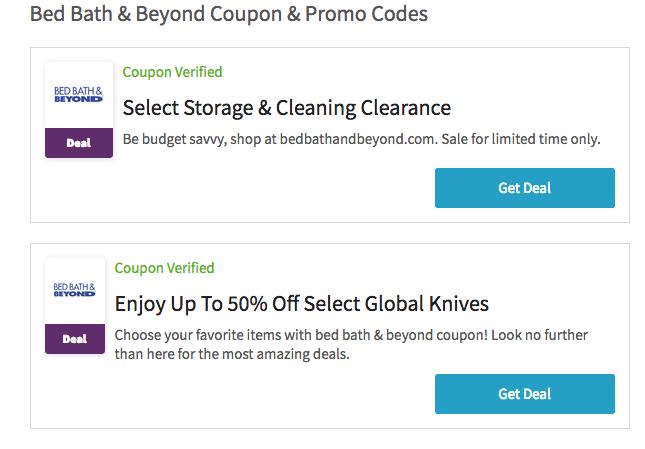645x449 pixels.
Task: Open the Select Storage & Cleaning Clearance title
Action: point(286,108)
